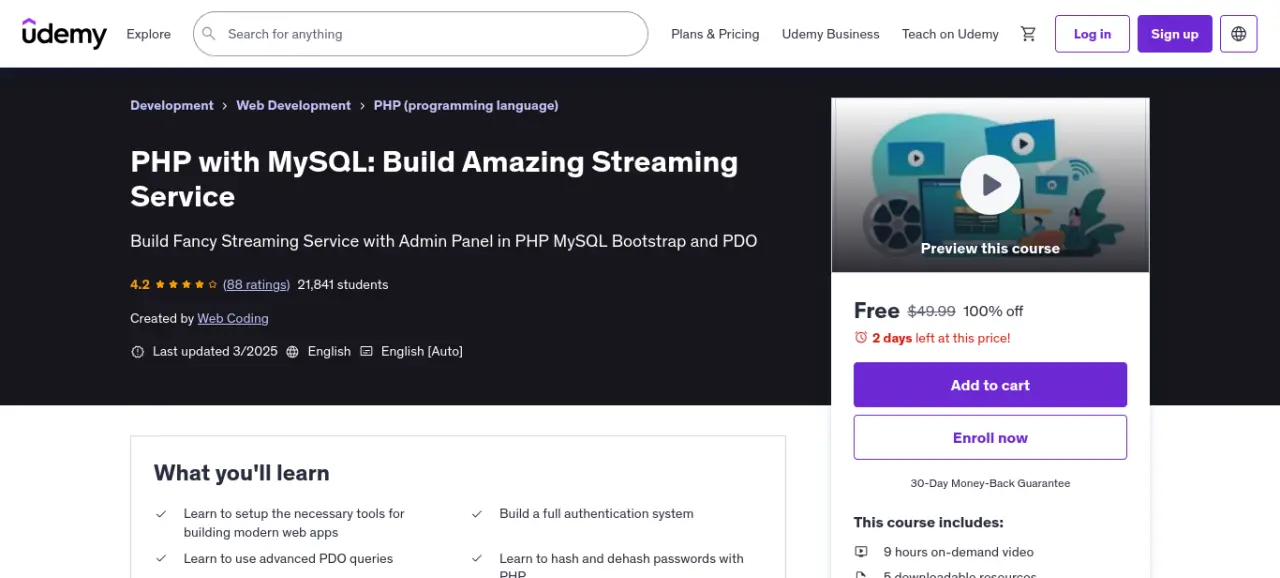Open the Web Development breadcrumb link
The image size is (1280, 578).
pos(293,106)
